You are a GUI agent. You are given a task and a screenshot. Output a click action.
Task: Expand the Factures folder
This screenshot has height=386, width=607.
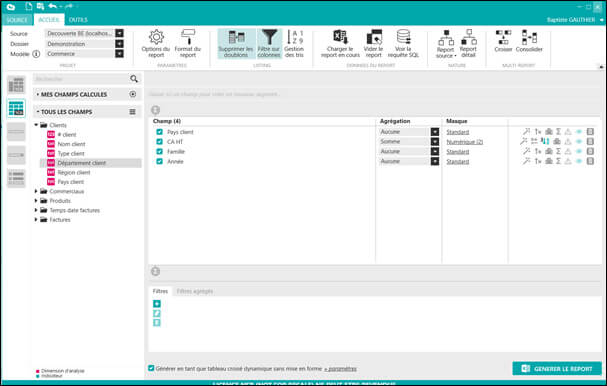(x=36, y=220)
